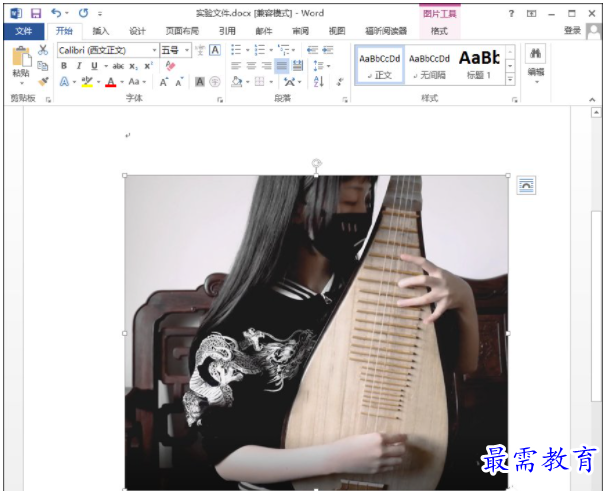Image resolution: width=605 pixels, height=491 pixels.
Task: Click the Sort A-Z icon
Action: (x=319, y=81)
